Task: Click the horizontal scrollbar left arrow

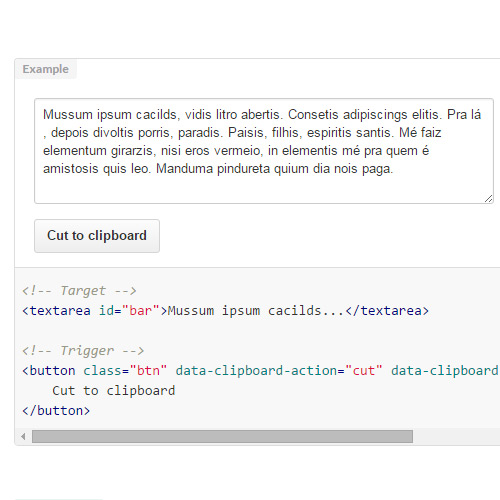Action: point(23,436)
